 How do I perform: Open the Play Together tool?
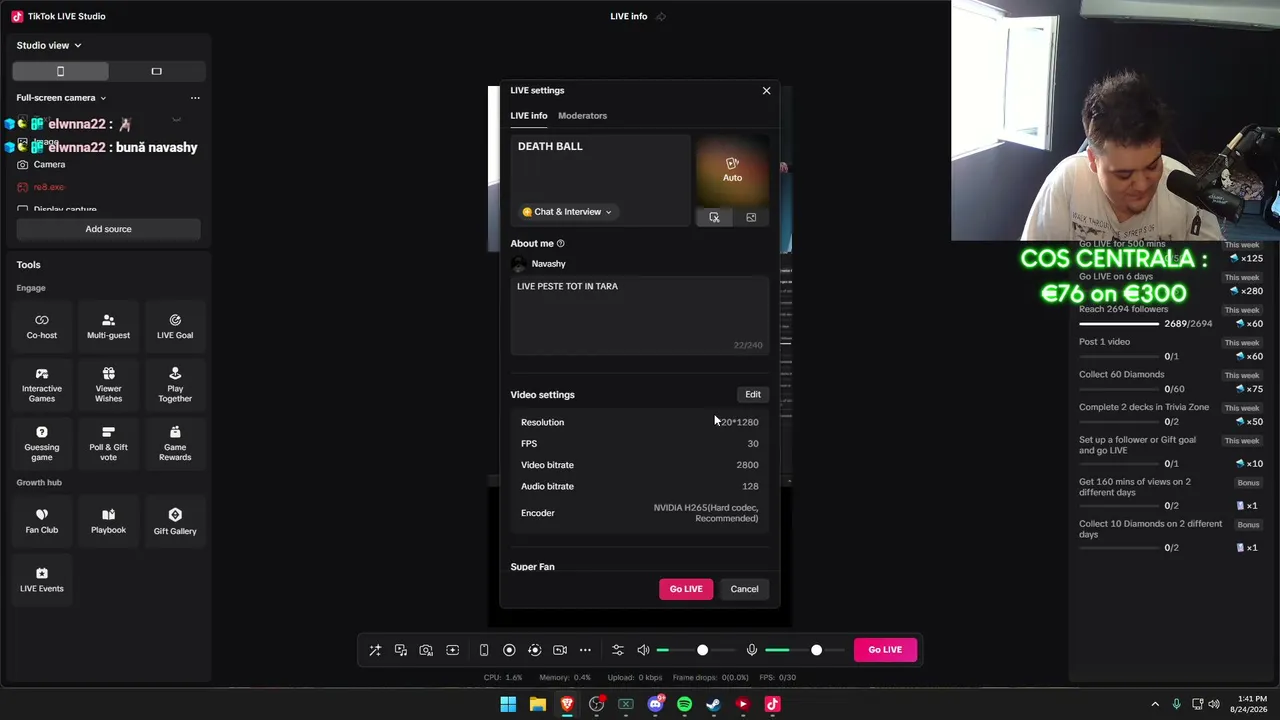175,385
